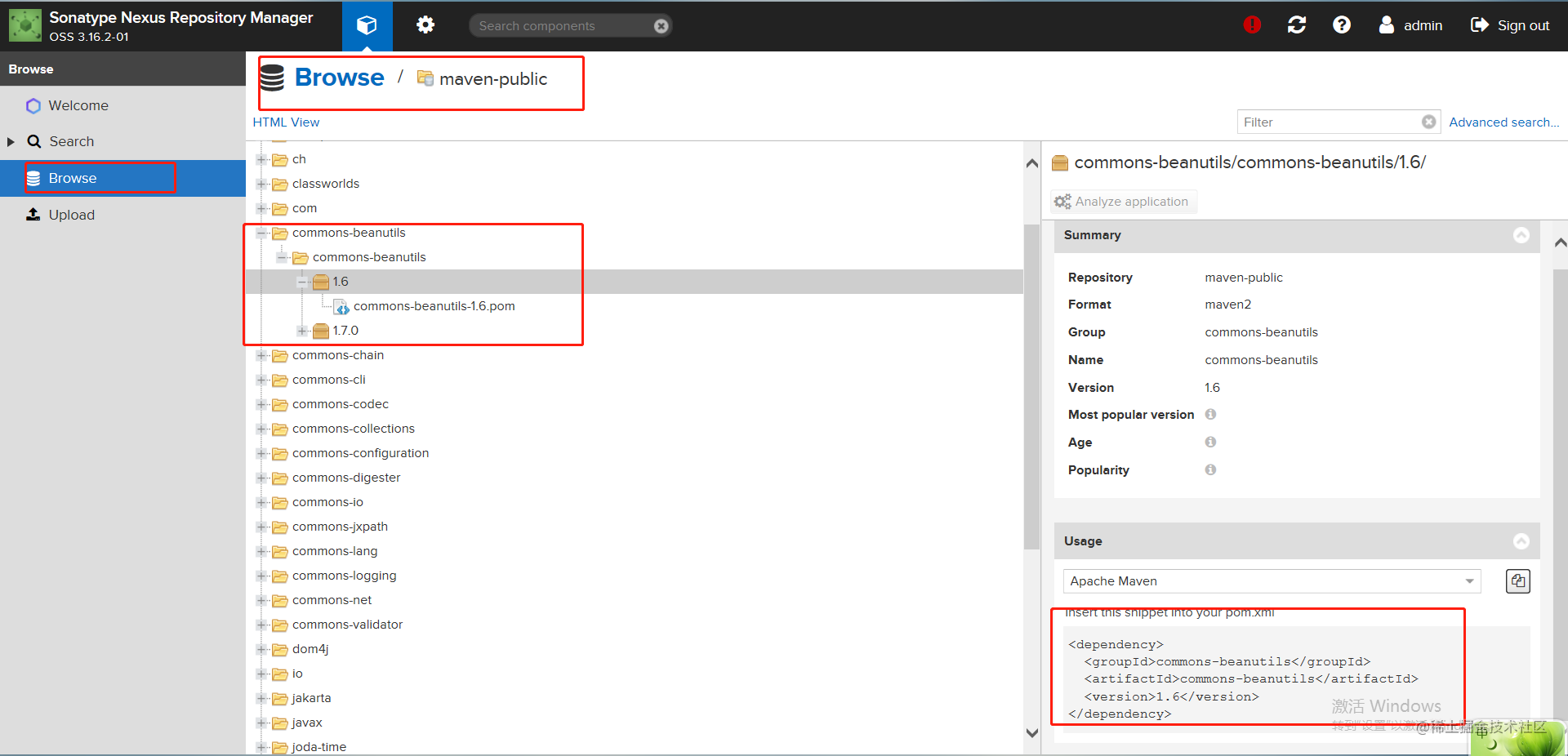Expand the classworlds folder
Screen dimensions: 1568x756
[262, 184]
